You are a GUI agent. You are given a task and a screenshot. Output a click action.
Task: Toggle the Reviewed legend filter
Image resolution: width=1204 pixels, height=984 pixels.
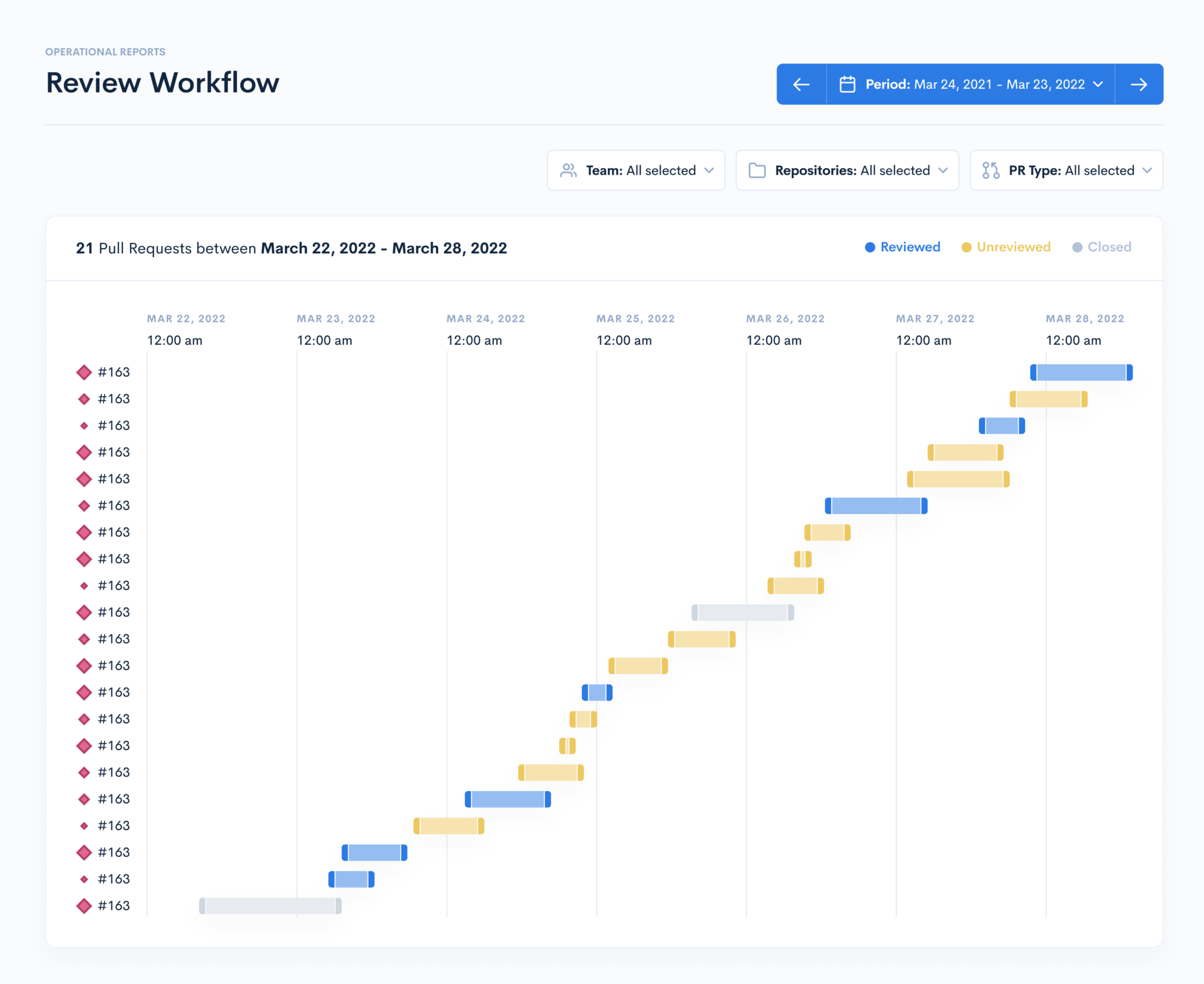tap(902, 247)
